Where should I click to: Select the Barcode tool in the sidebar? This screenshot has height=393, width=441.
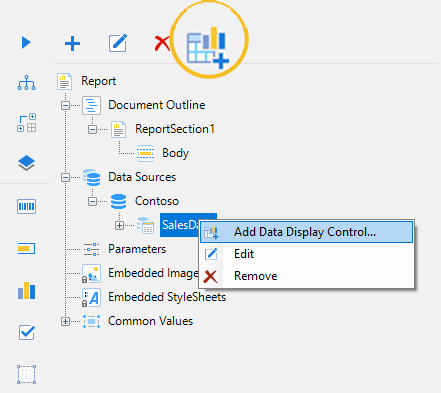[26, 207]
